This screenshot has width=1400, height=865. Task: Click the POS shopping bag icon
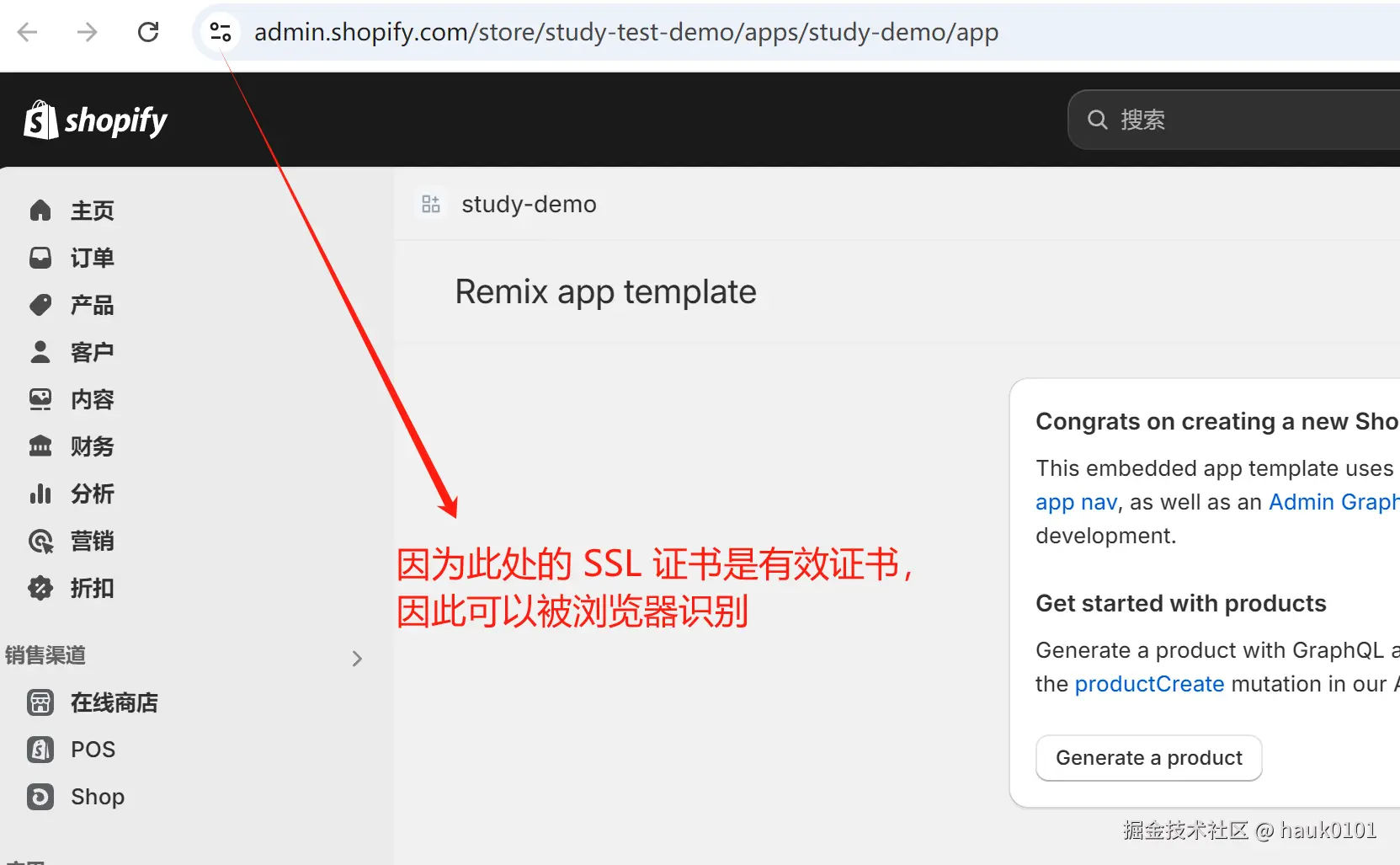tap(40, 750)
